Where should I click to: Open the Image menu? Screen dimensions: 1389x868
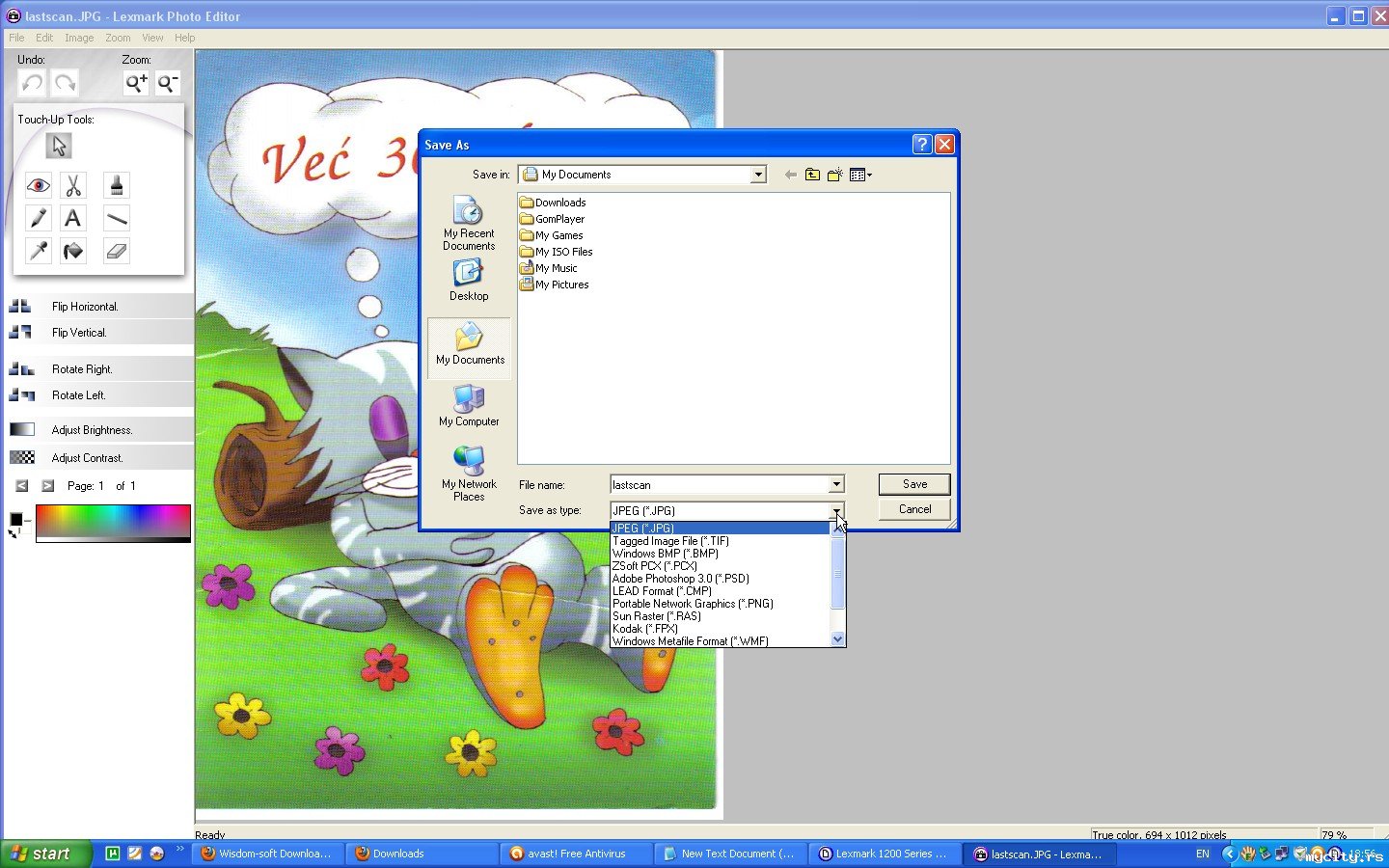click(x=79, y=38)
